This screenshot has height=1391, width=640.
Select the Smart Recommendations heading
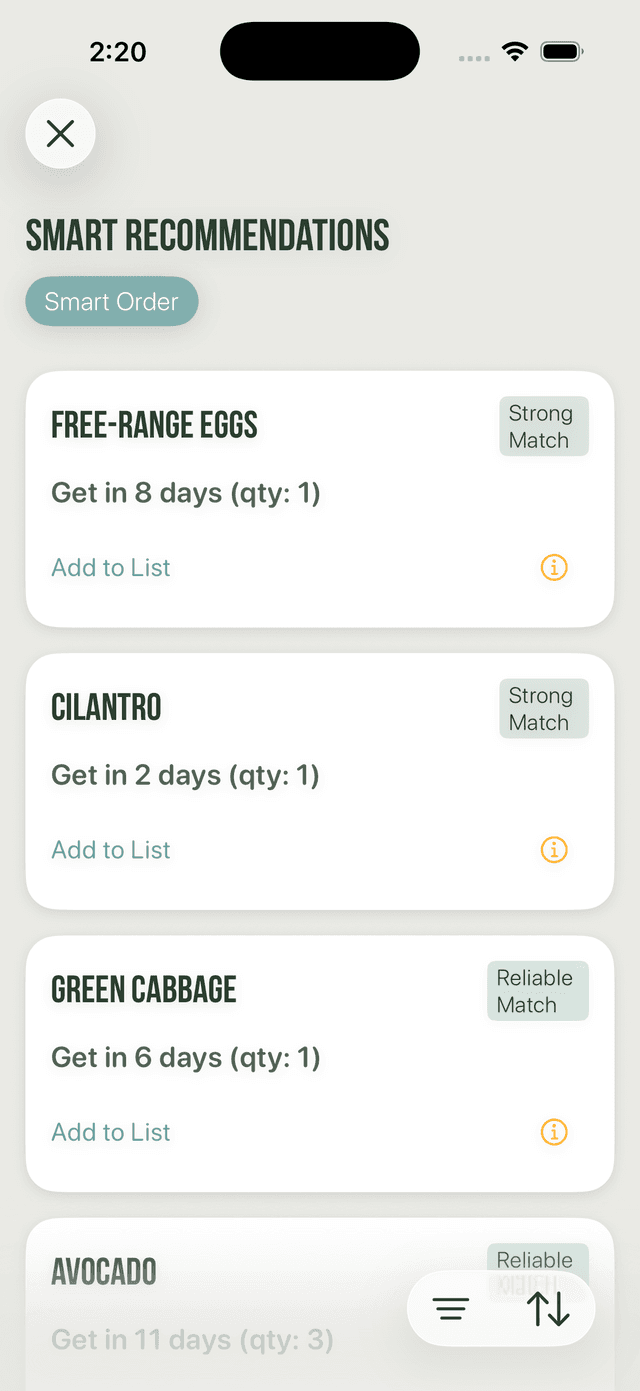207,236
